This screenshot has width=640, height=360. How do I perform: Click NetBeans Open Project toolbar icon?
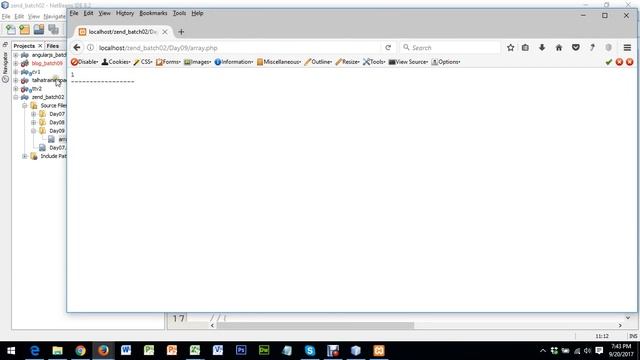pyautogui.click(x=39, y=29)
